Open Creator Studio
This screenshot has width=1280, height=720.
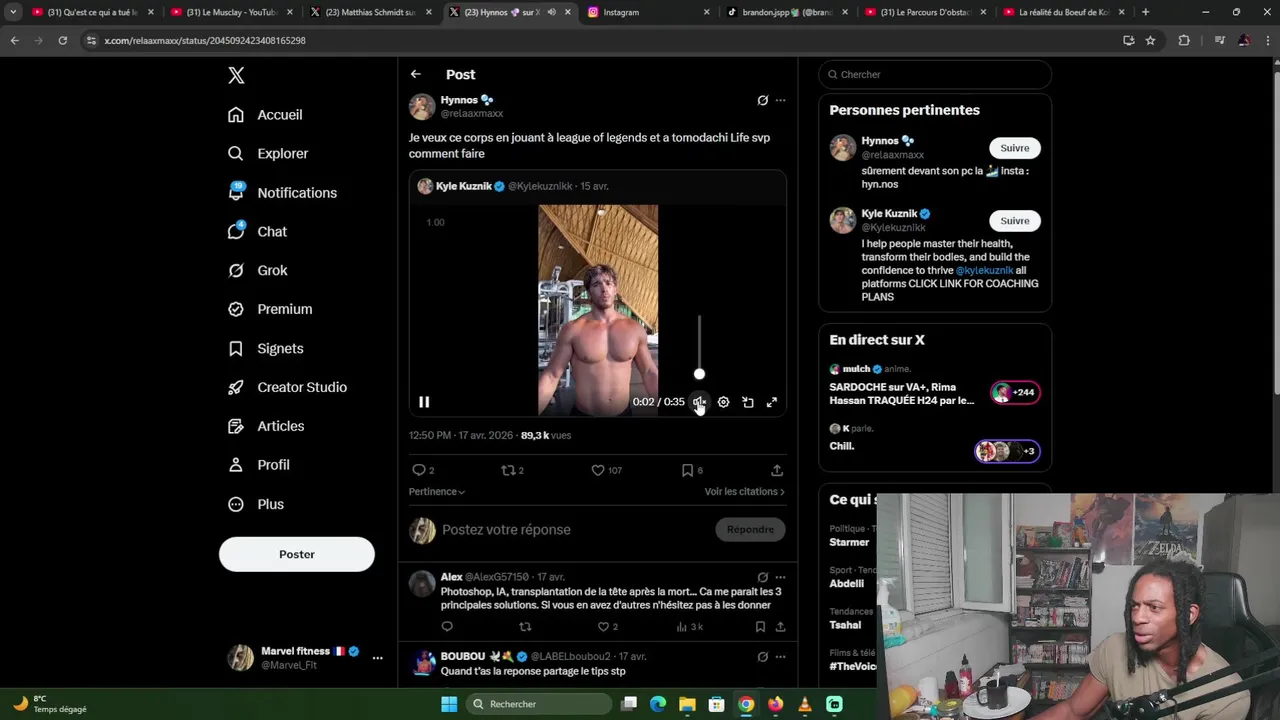(287, 388)
